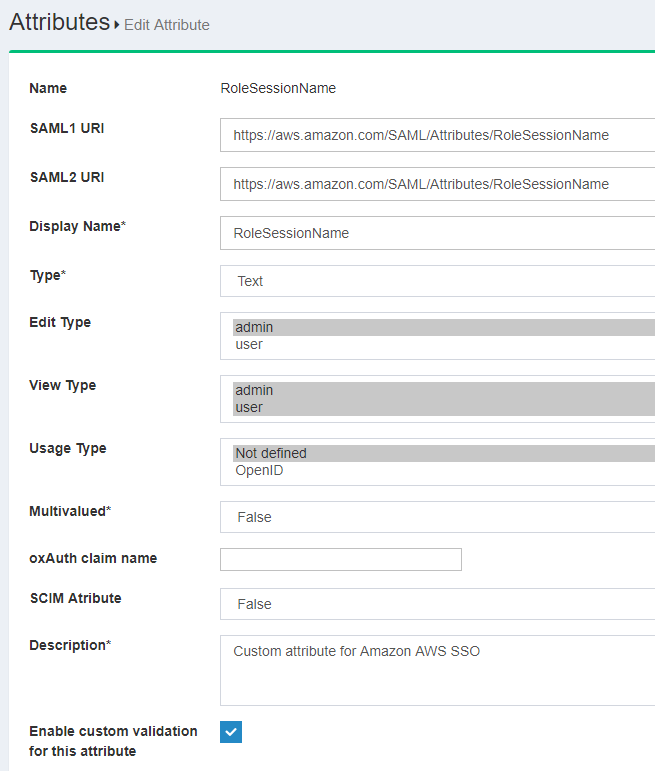Open the Type dropdown showing Text
Screen dimensions: 655x771
click(x=437, y=281)
